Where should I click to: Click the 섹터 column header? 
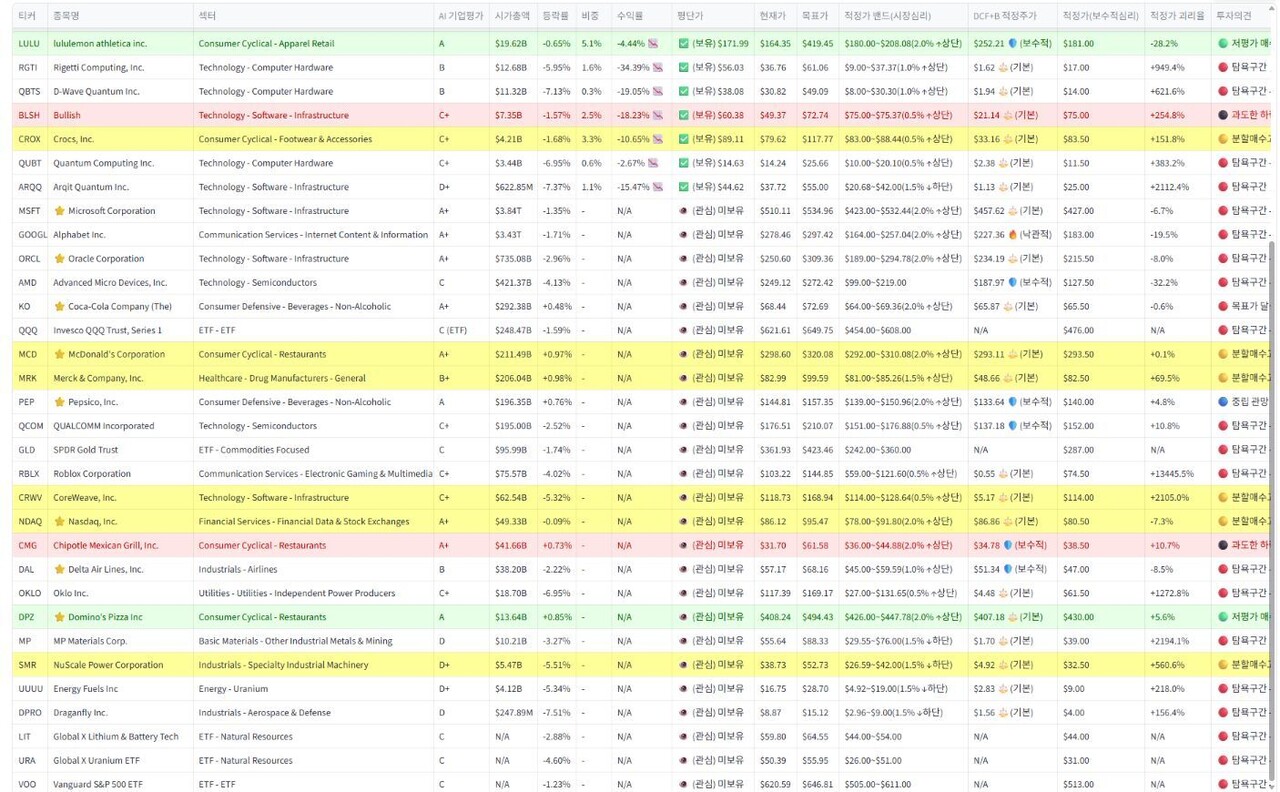(207, 16)
